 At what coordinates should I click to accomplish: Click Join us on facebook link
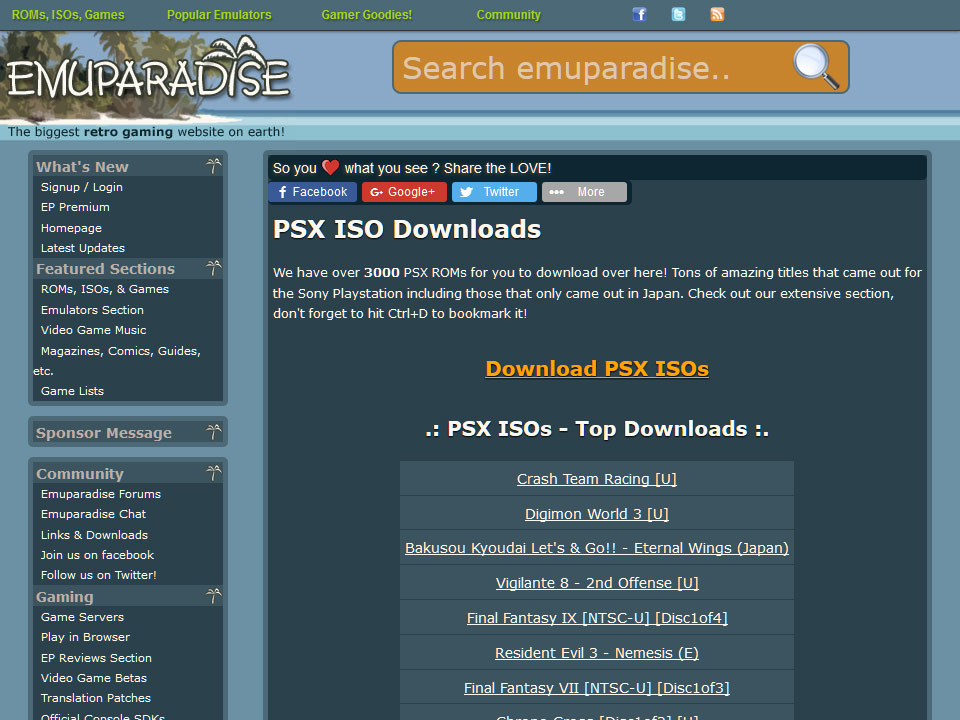[97, 555]
